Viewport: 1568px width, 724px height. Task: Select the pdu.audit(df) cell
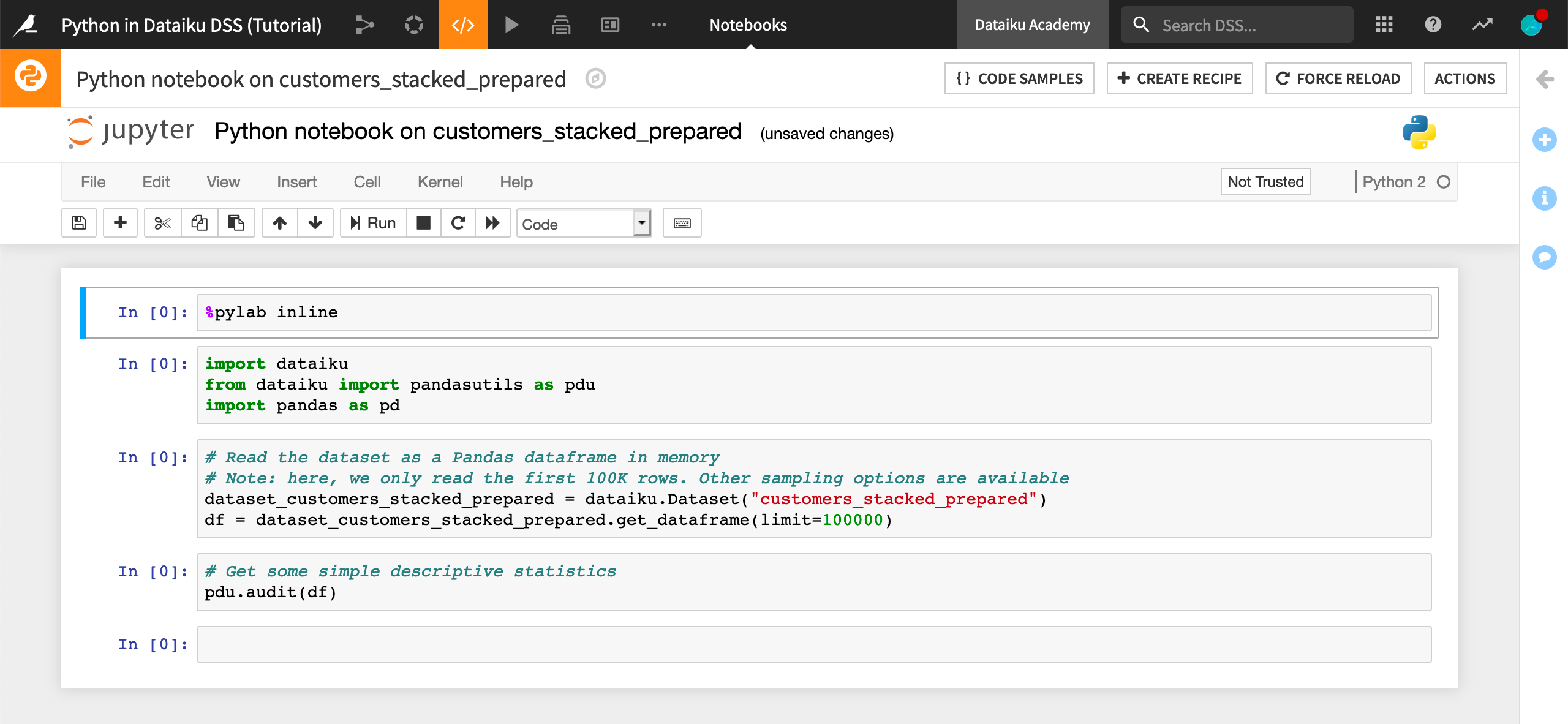[813, 582]
